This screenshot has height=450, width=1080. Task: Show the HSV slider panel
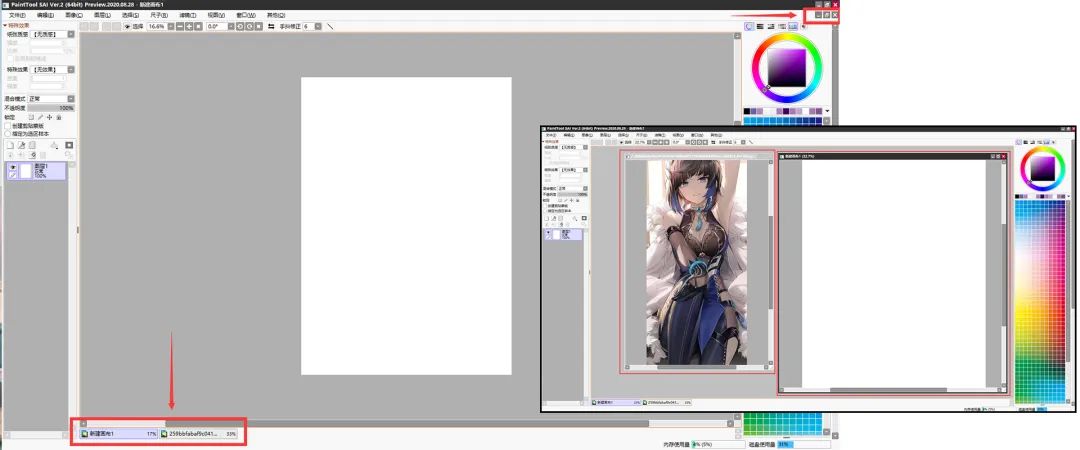(x=771, y=26)
